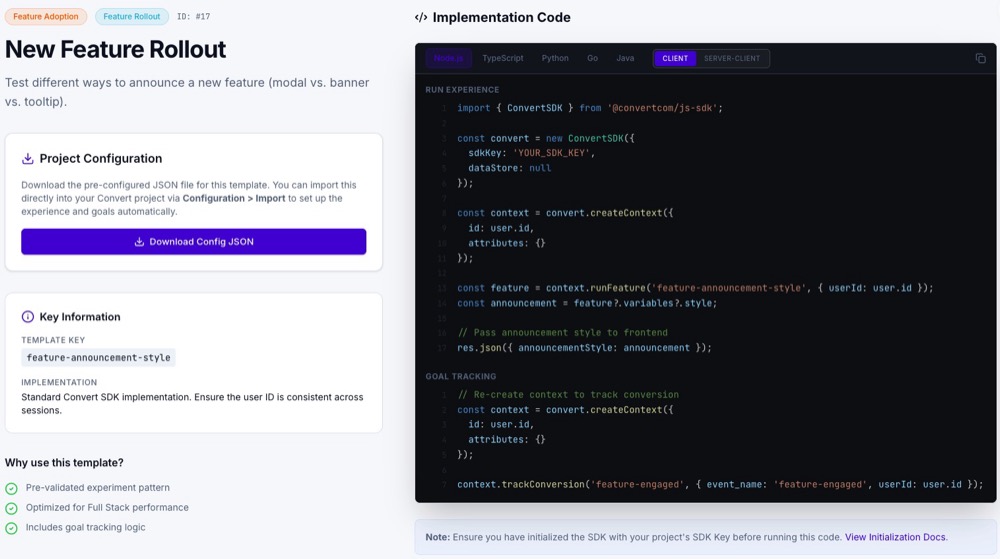Open the Go language tab
This screenshot has width=1000, height=559.
point(593,59)
